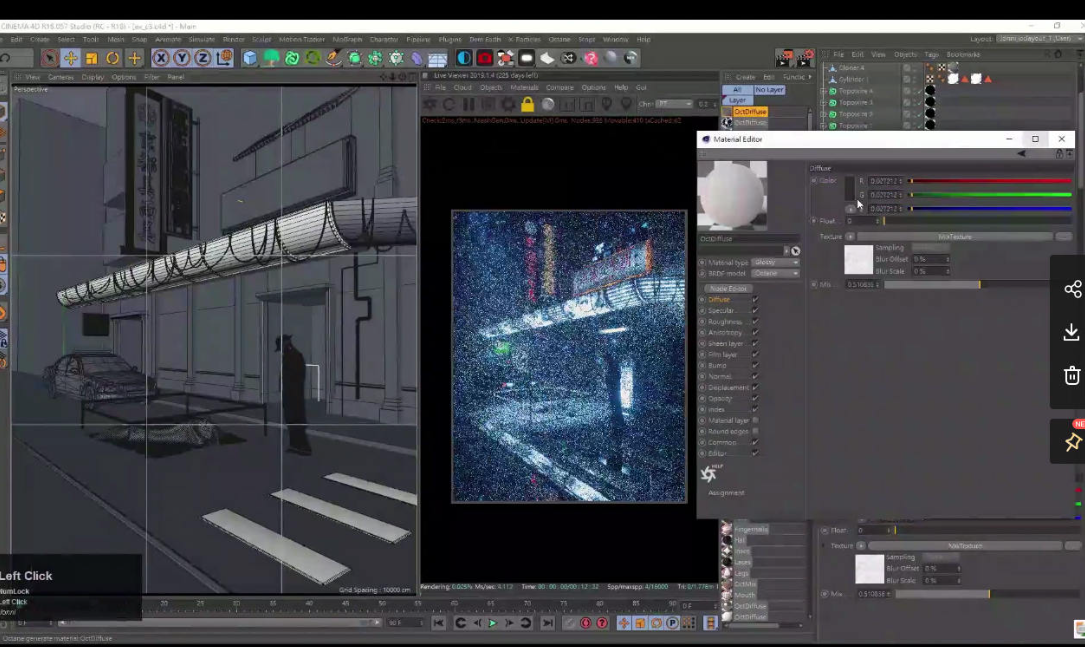Open the Tags menu in Object Manager
Viewport: 1085px width, 647px height.
point(931,54)
